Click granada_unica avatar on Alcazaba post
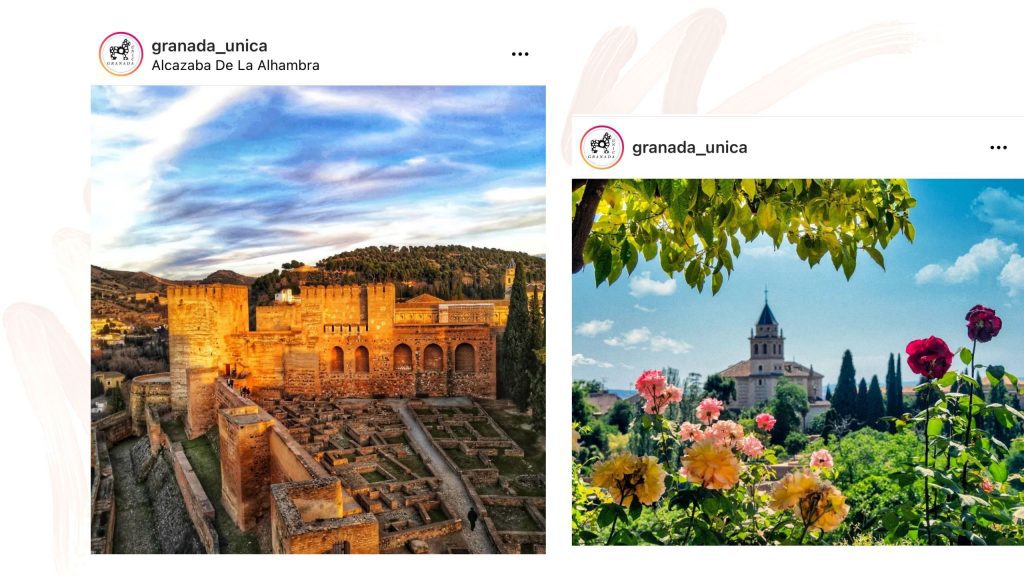Screen dimensions: 1024x576 (121, 54)
